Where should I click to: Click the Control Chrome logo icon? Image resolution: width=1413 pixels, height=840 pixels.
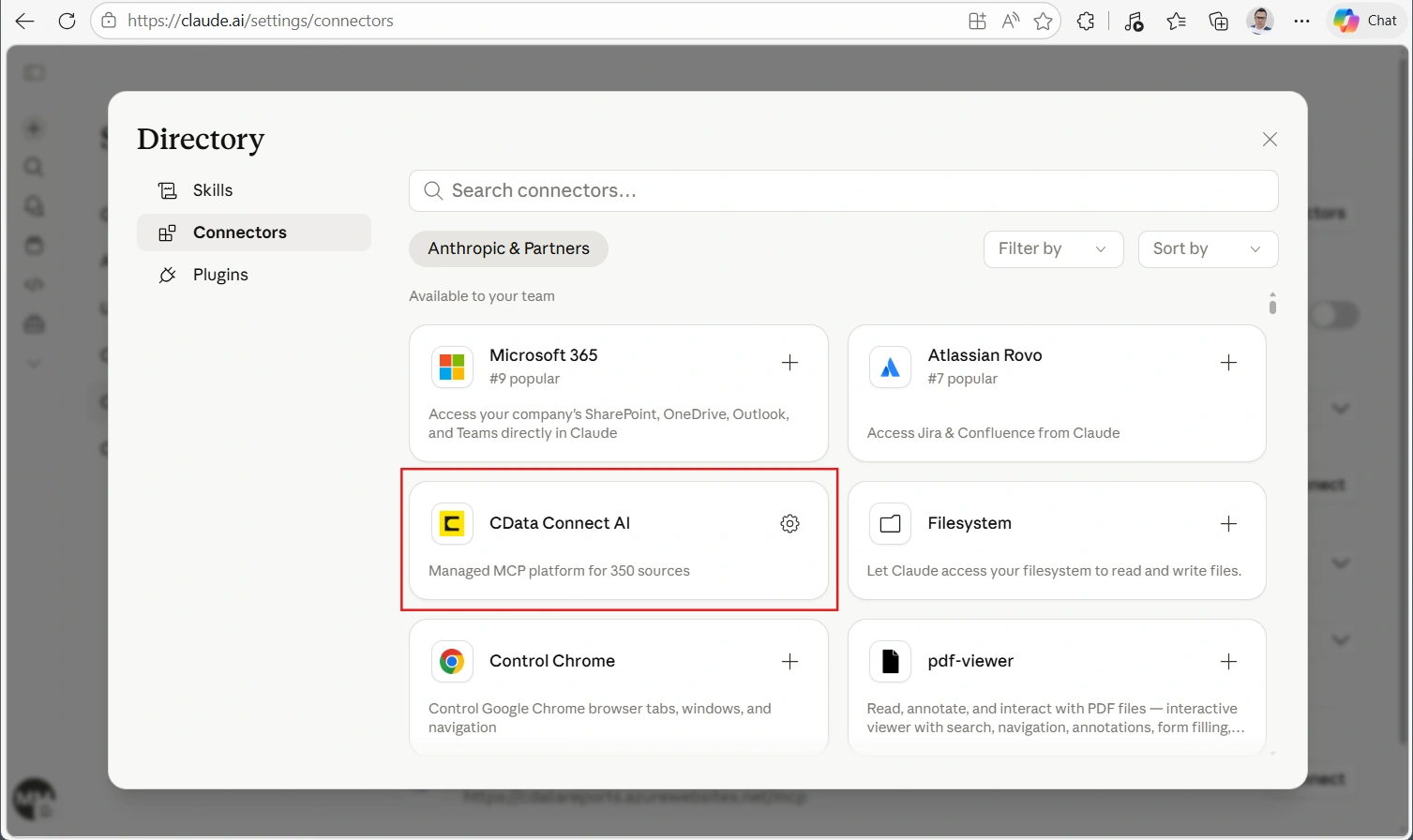(452, 662)
